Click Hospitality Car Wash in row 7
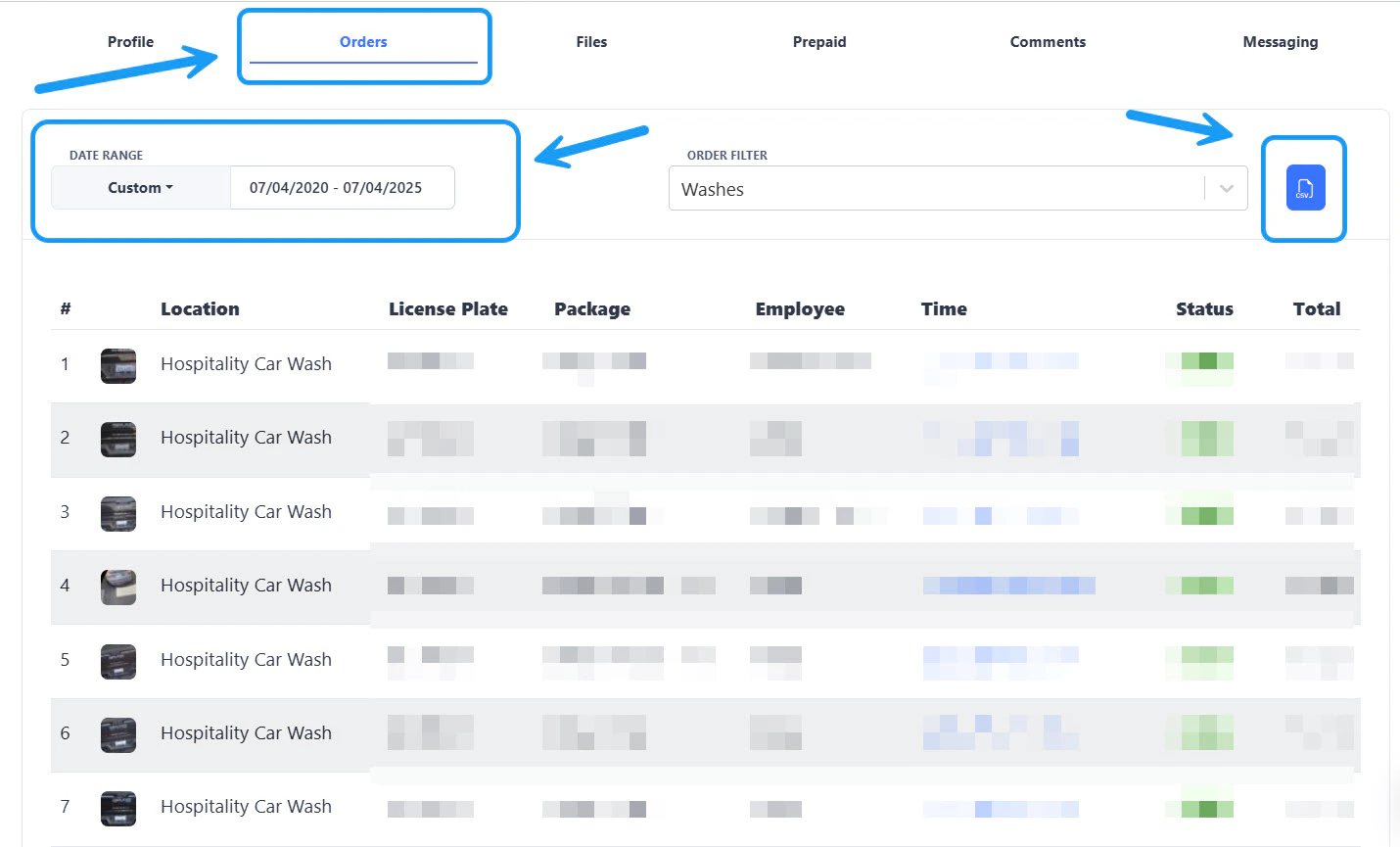This screenshot has height=847, width=1400. pos(246,807)
